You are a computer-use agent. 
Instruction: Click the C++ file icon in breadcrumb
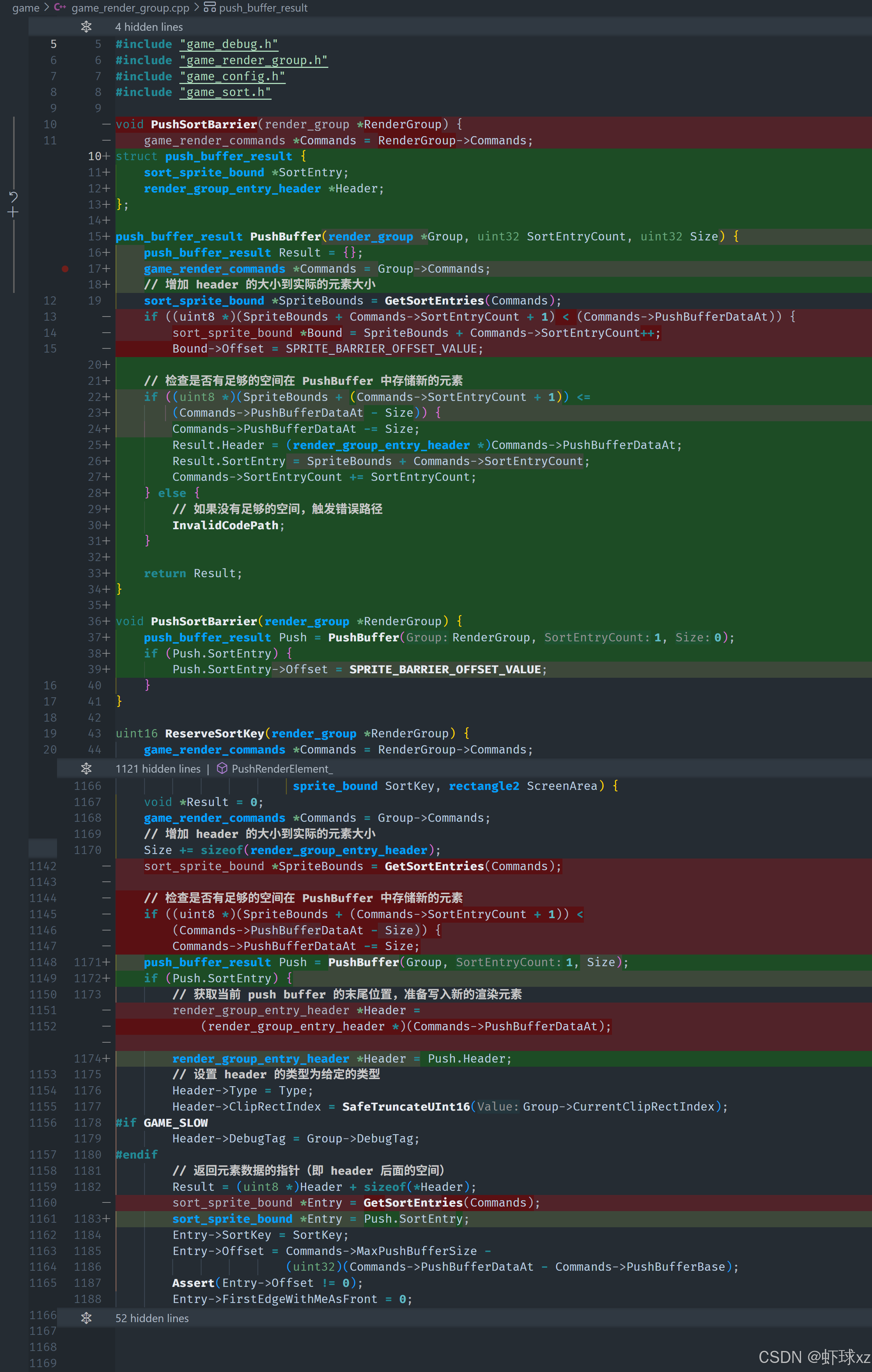[x=60, y=8]
